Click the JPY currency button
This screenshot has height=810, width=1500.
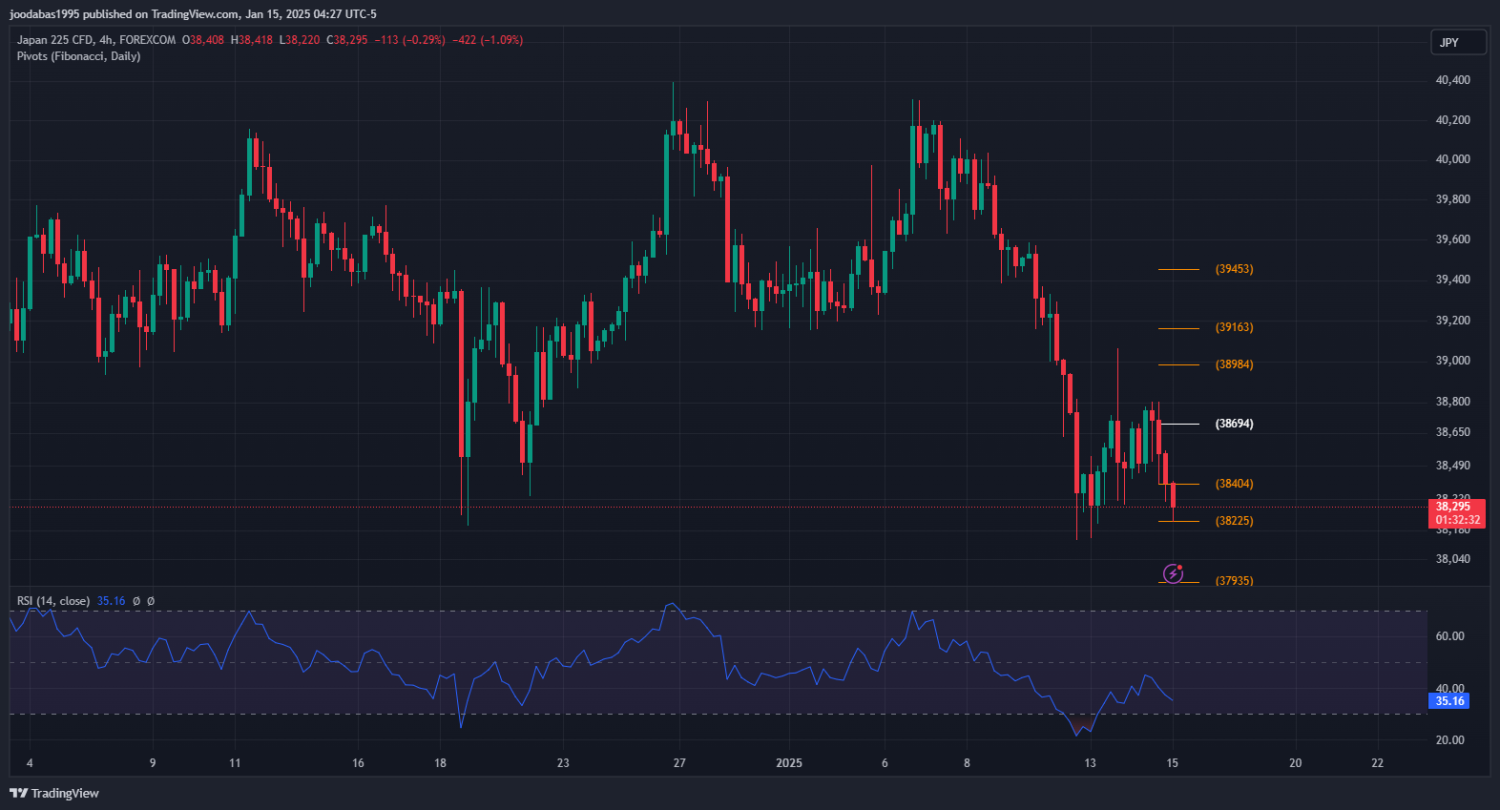click(x=1448, y=42)
